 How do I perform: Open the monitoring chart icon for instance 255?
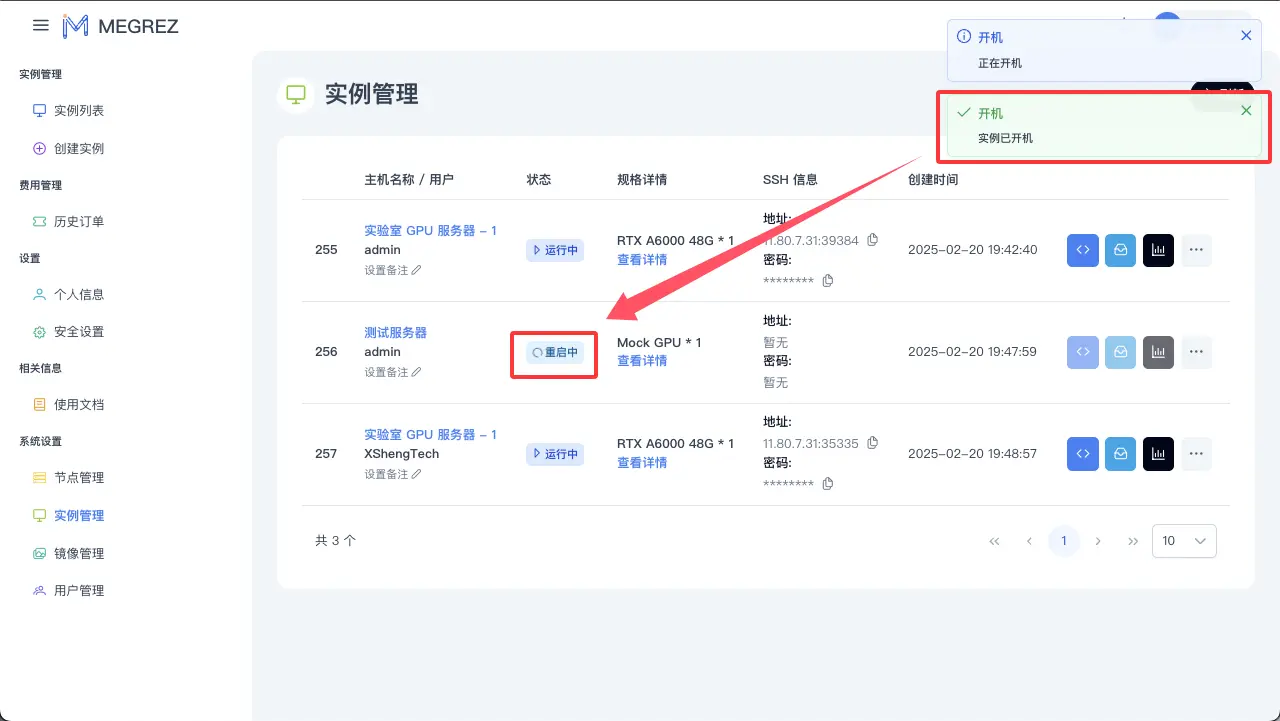tap(1158, 250)
